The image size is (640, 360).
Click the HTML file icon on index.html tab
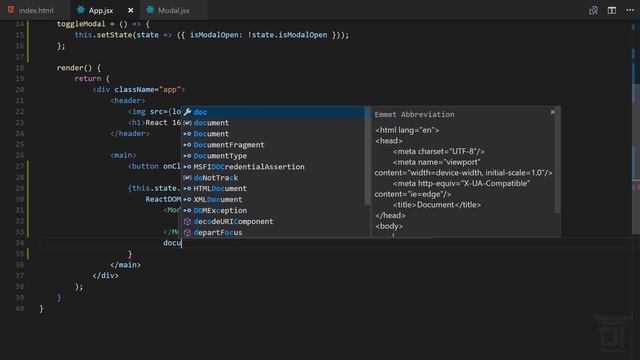pyautogui.click(x=11, y=10)
